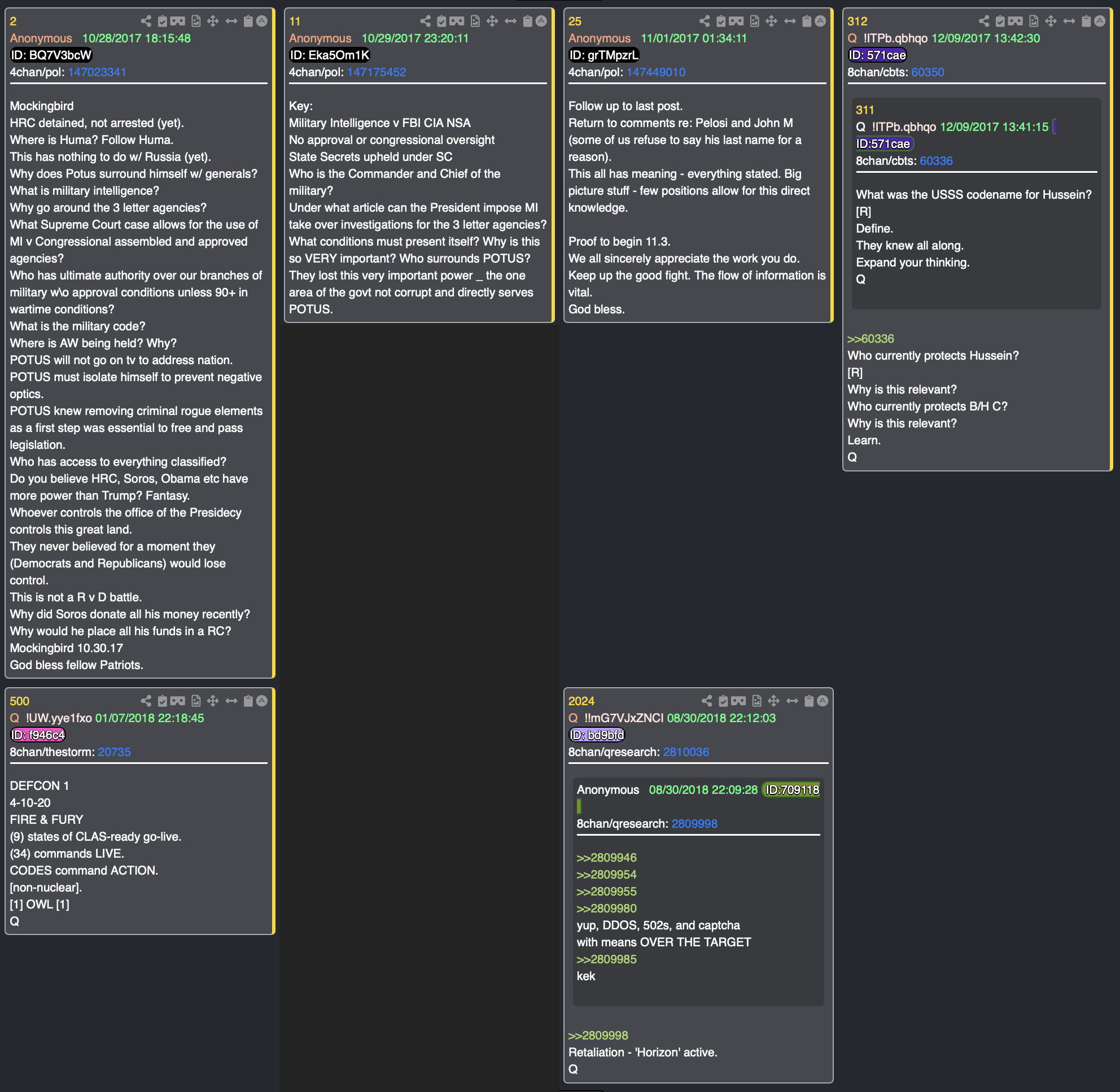1120x1092 pixels.
Task: Click clipboard-check icon on post 25
Action: pyautogui.click(x=721, y=21)
